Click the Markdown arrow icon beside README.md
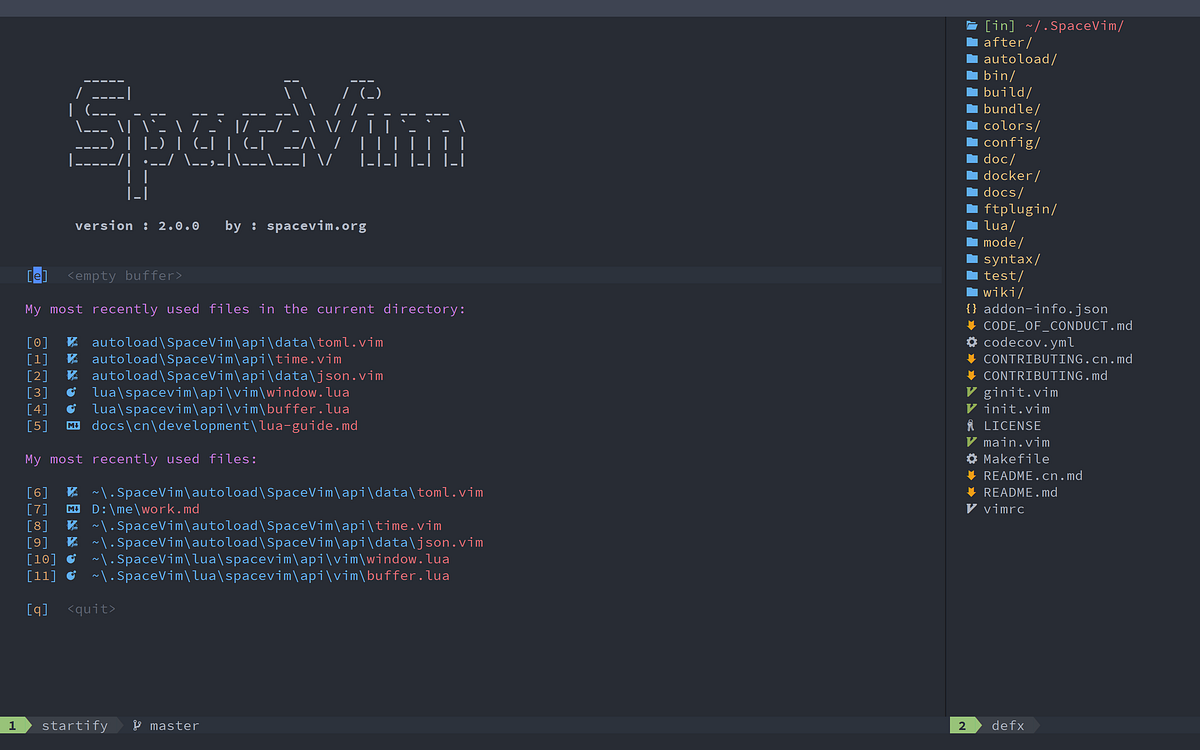This screenshot has height=750, width=1200. pyautogui.click(x=971, y=492)
